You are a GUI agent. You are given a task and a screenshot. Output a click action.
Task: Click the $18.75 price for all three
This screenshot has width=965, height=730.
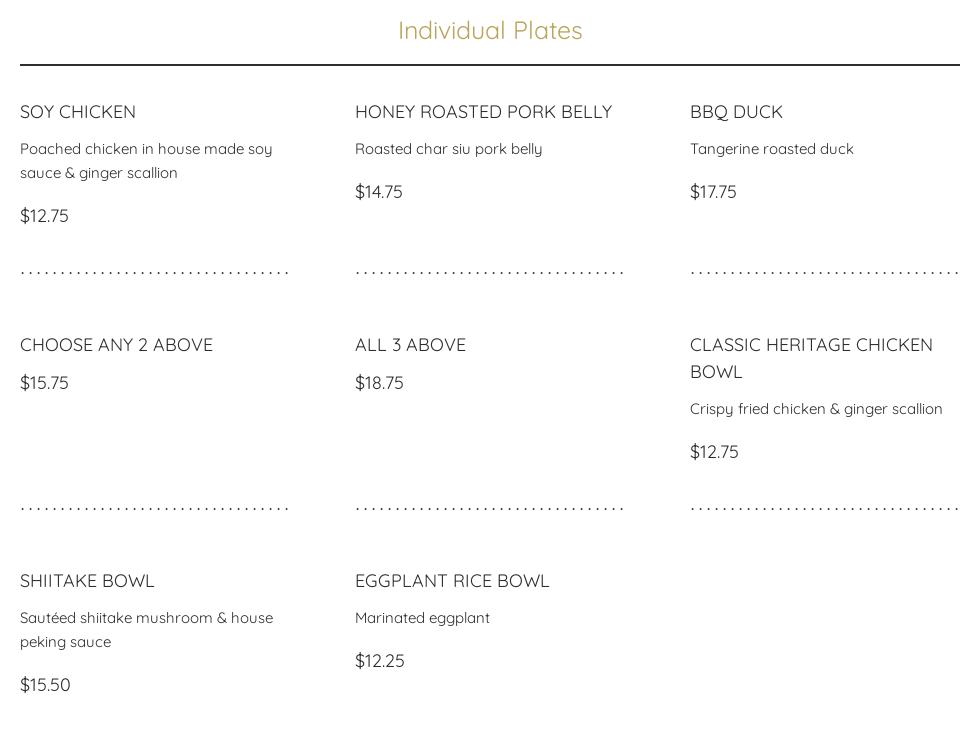point(379,383)
